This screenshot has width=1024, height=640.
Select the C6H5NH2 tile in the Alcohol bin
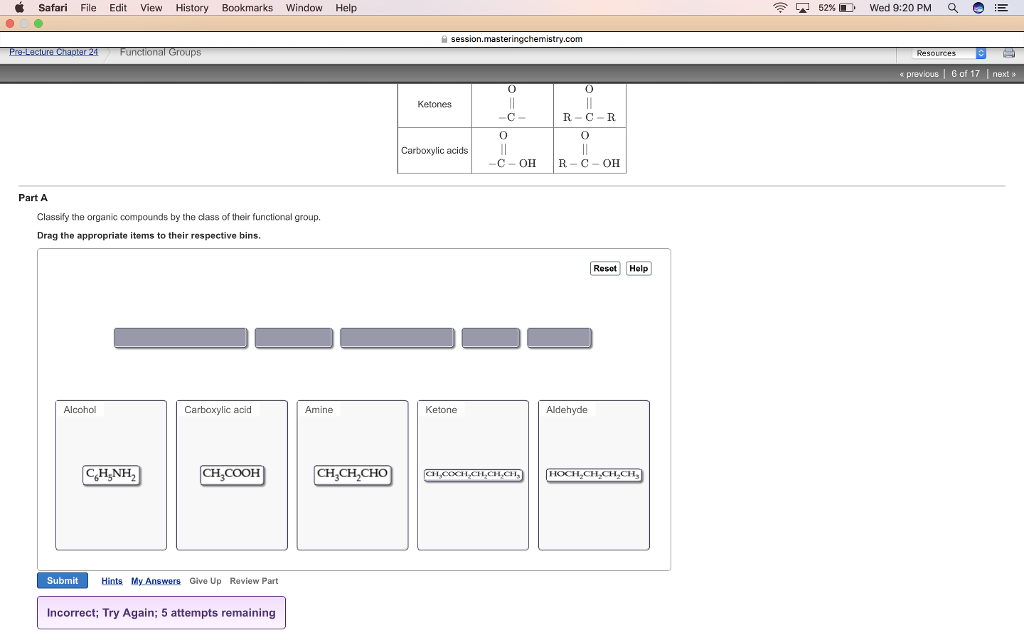pos(111,474)
